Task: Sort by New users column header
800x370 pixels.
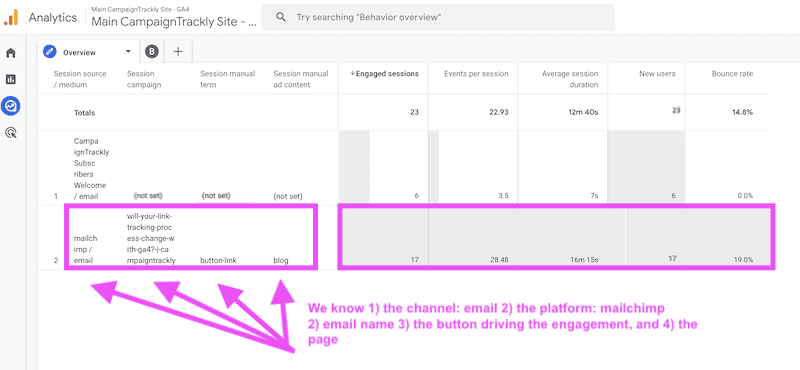Action: click(x=657, y=74)
